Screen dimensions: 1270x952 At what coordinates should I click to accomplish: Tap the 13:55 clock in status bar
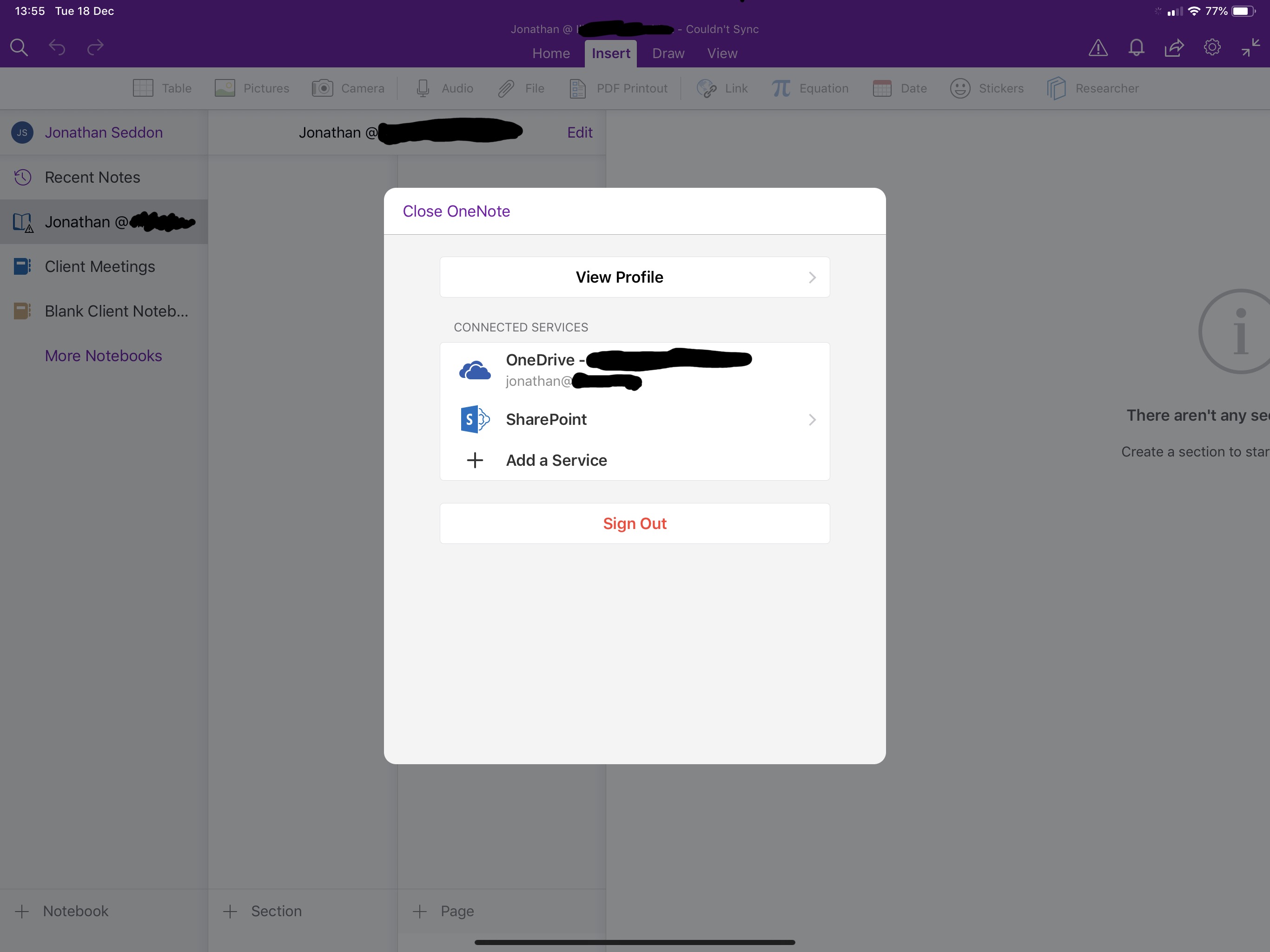tap(30, 11)
